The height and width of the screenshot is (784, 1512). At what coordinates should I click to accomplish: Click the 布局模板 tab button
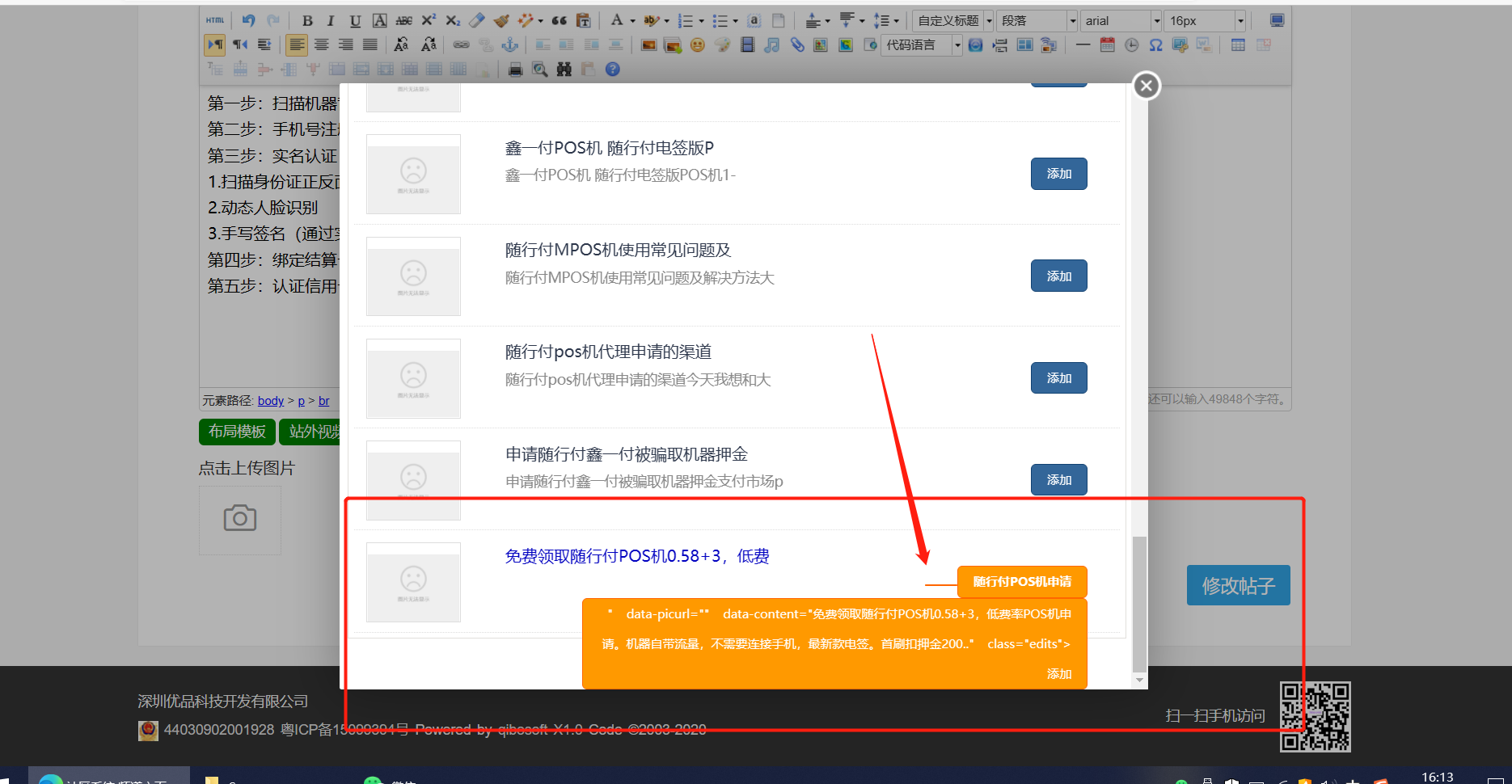pyautogui.click(x=237, y=432)
